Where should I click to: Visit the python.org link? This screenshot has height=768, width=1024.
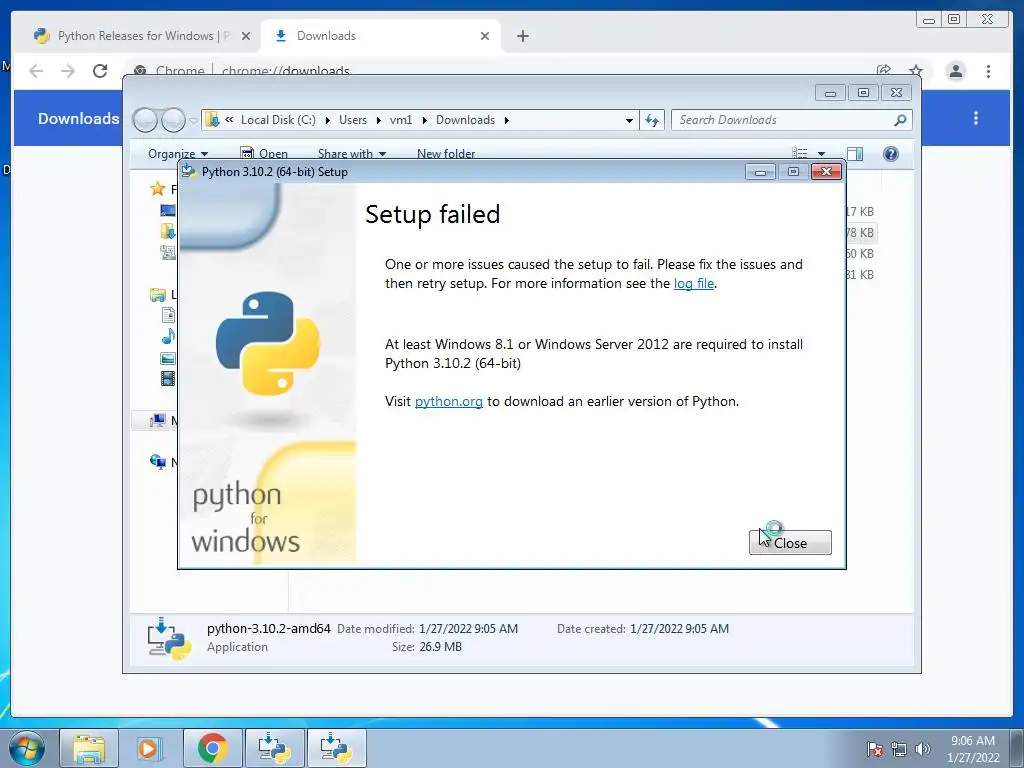(449, 401)
